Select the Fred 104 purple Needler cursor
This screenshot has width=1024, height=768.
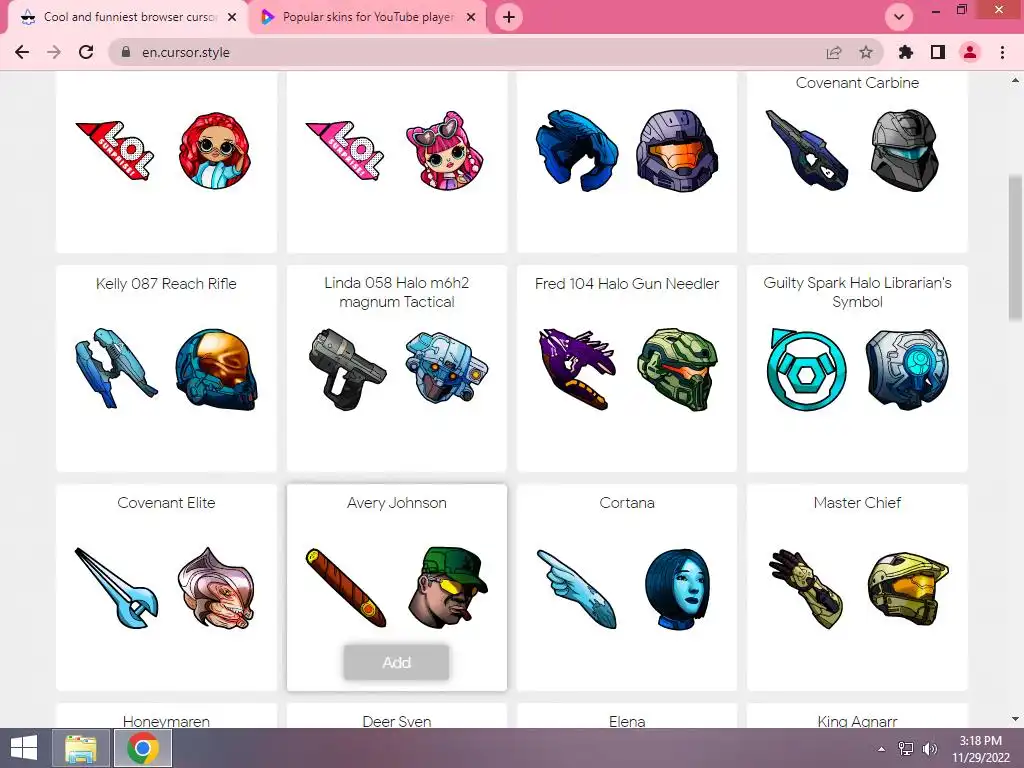pos(577,369)
